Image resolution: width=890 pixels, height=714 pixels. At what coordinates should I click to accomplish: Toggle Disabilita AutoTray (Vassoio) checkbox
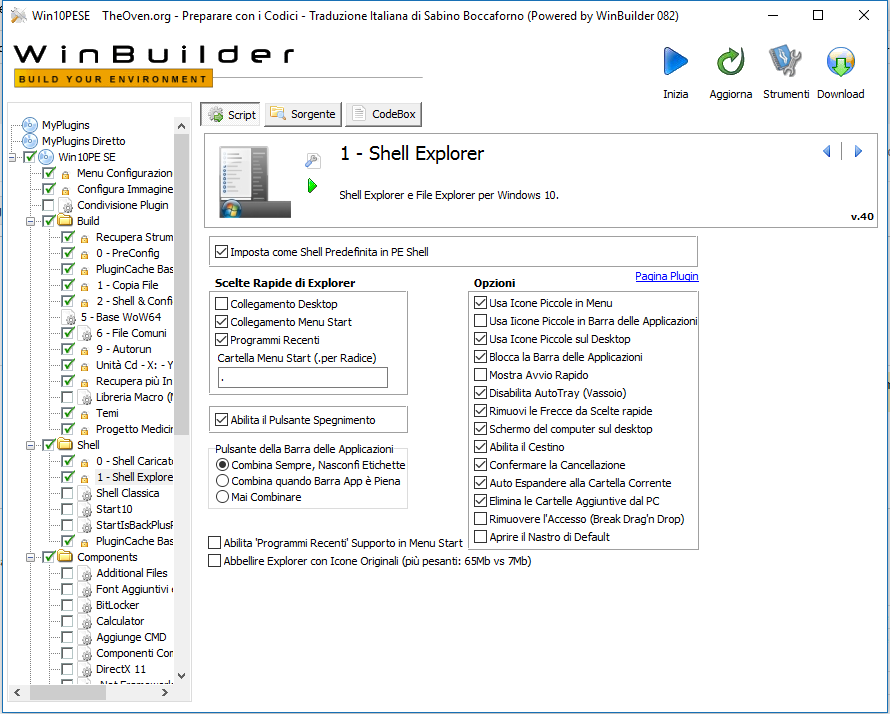point(480,393)
